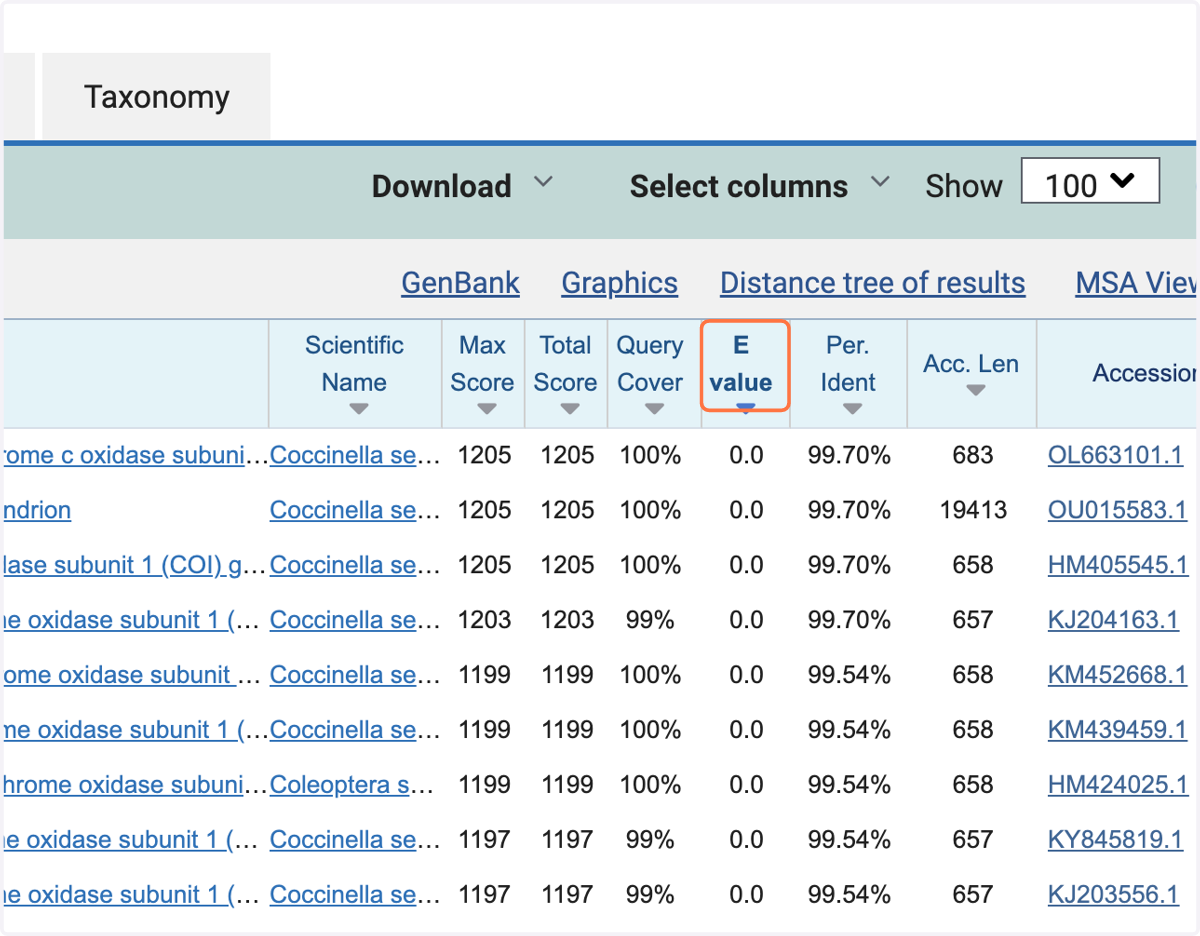
Task: Open description link in KM439459.1 row
Action: pos(136,730)
